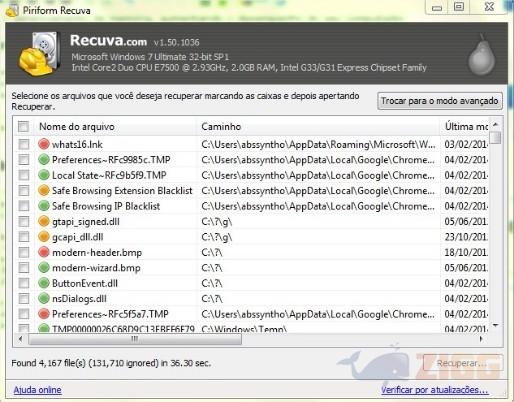Click the Recuperar button
Screen dimensions: 514x402
click(463, 363)
